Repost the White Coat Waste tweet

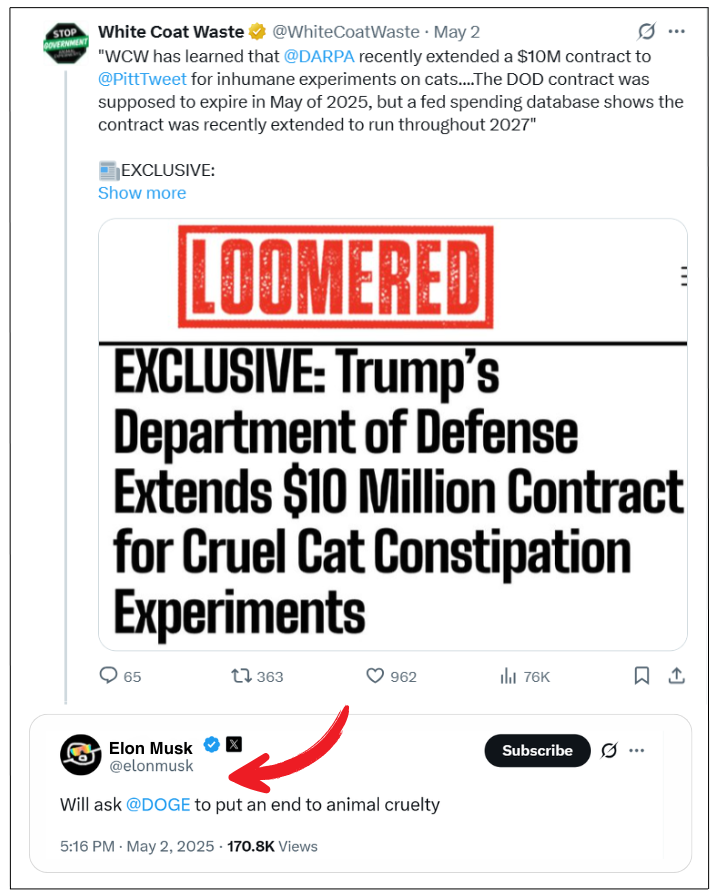242,676
